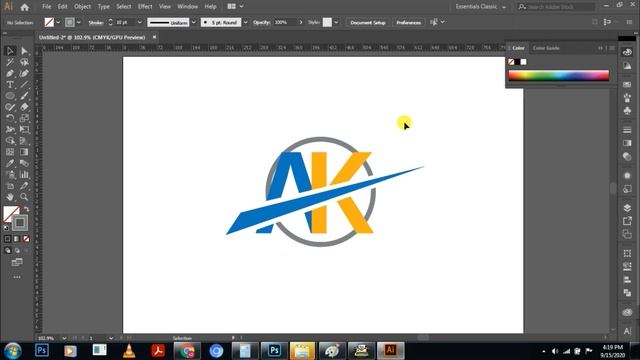Swap fill and stroke arrows
This screenshot has width=640, height=360.
[x=27, y=209]
